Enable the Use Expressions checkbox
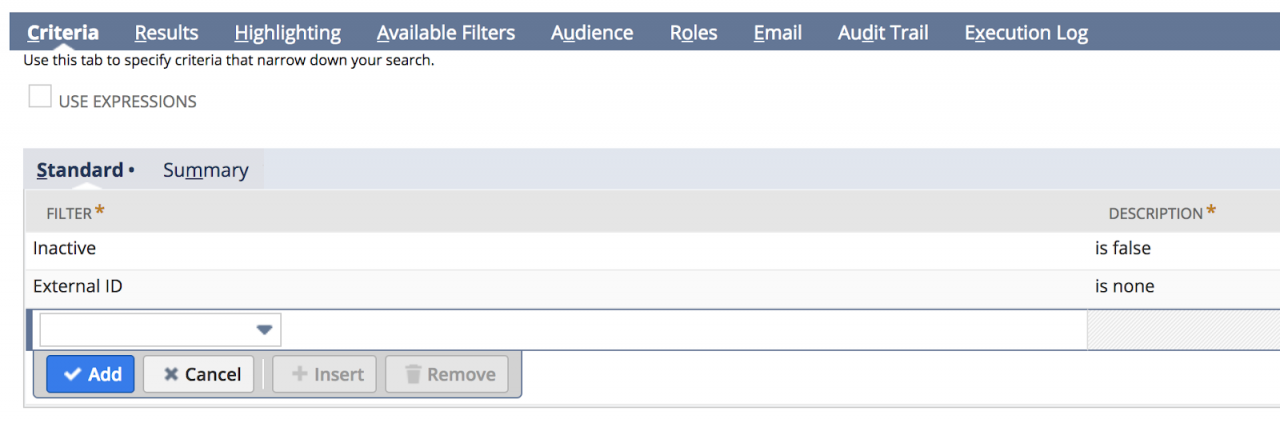This screenshot has height=423, width=1280. (x=40, y=97)
